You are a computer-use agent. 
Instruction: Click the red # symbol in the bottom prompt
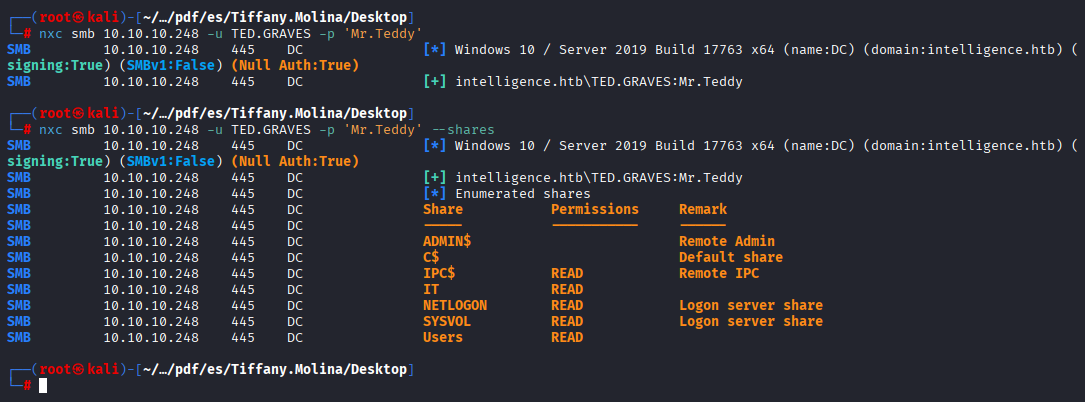[x=27, y=386]
